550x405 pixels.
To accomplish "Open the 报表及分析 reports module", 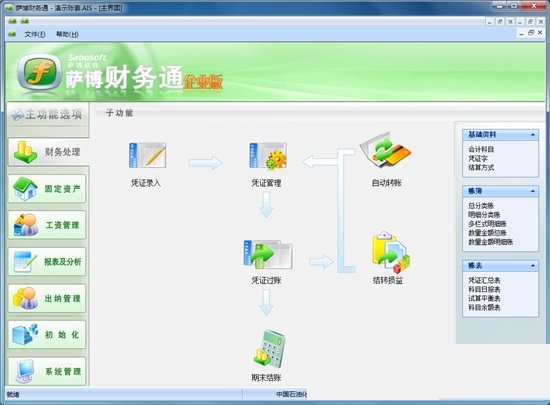I will tap(47, 262).
